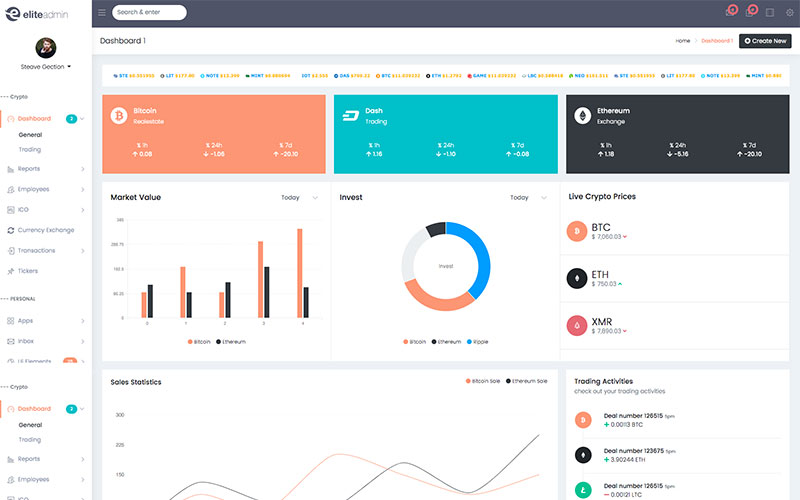
Task: Expand the Apps menu with its chevron
Action: (83, 321)
